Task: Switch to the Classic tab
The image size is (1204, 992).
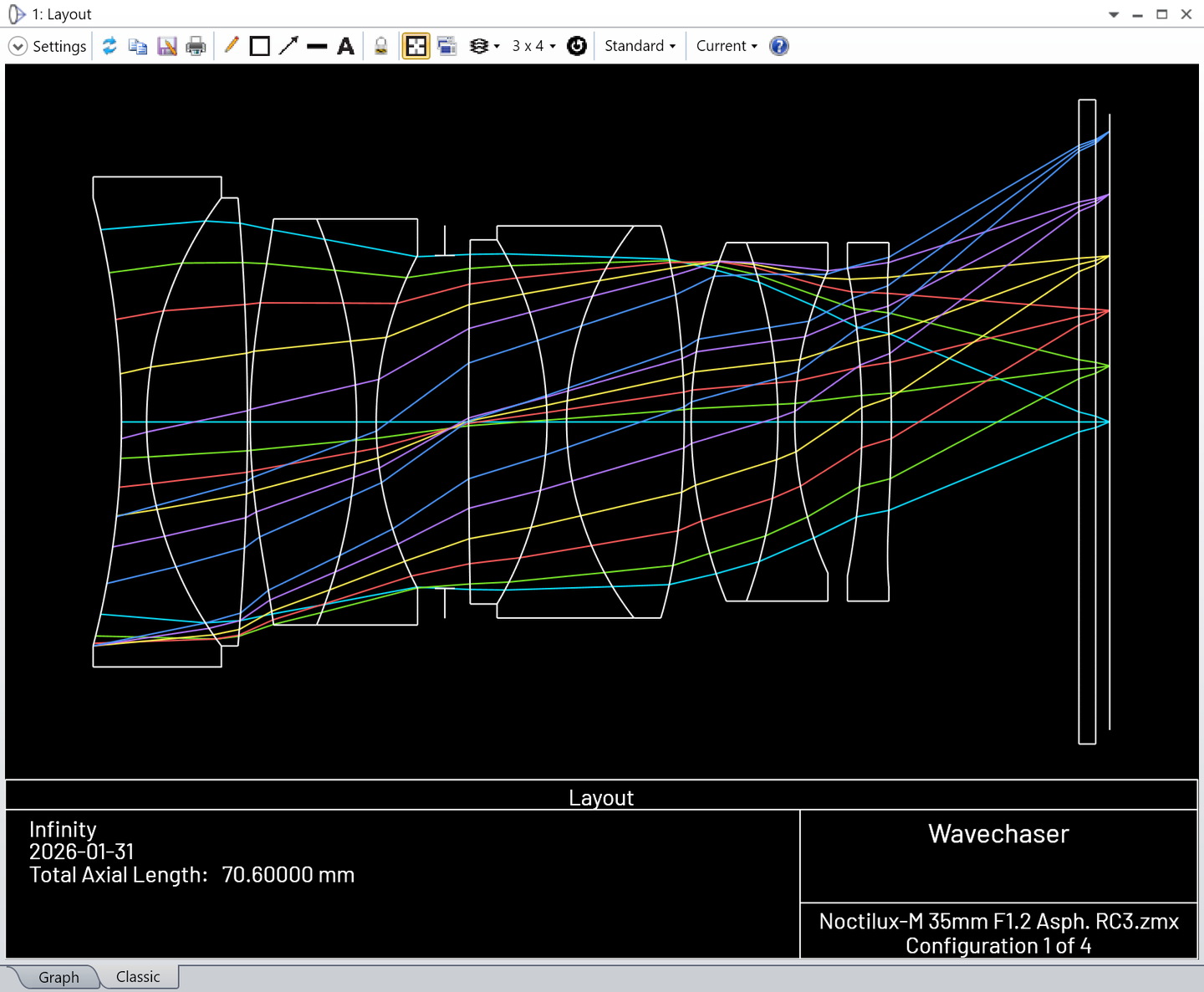Action: pyautogui.click(x=138, y=977)
